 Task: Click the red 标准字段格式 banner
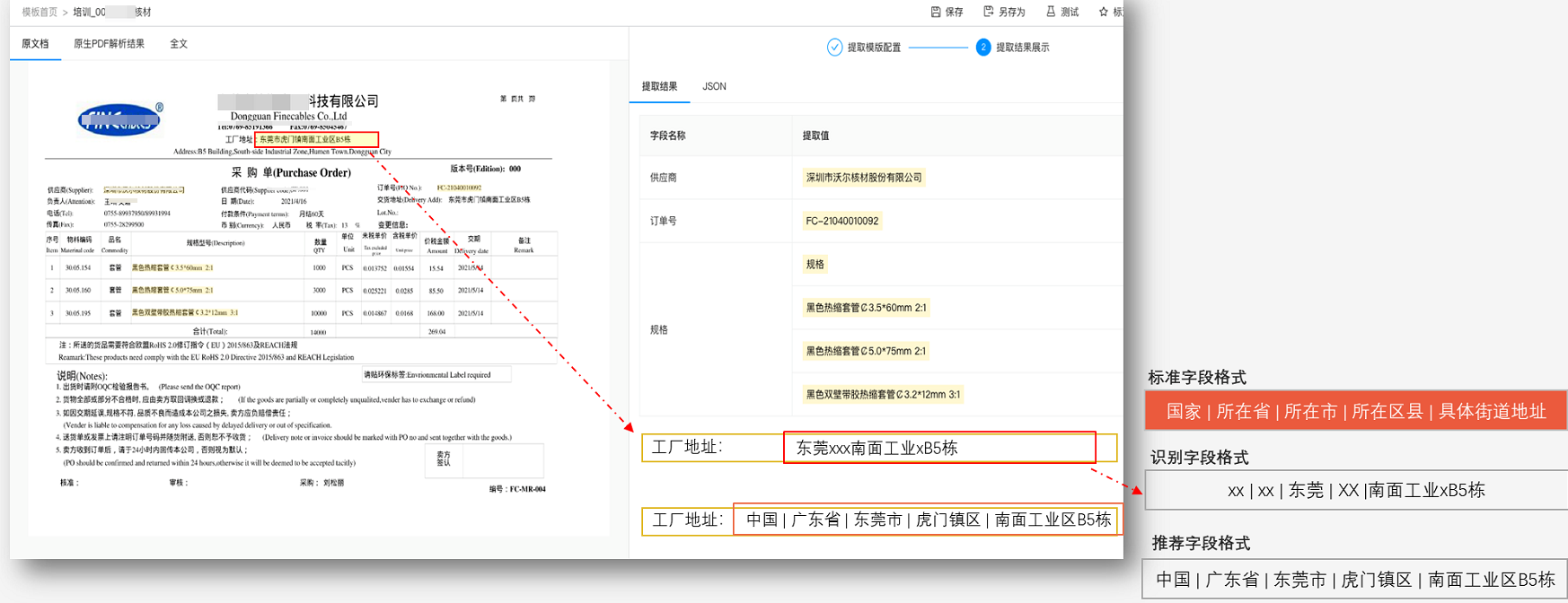click(1355, 411)
